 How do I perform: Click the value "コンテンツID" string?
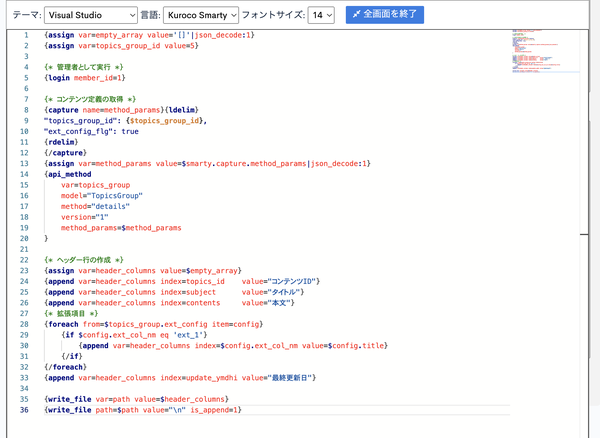click(x=293, y=282)
